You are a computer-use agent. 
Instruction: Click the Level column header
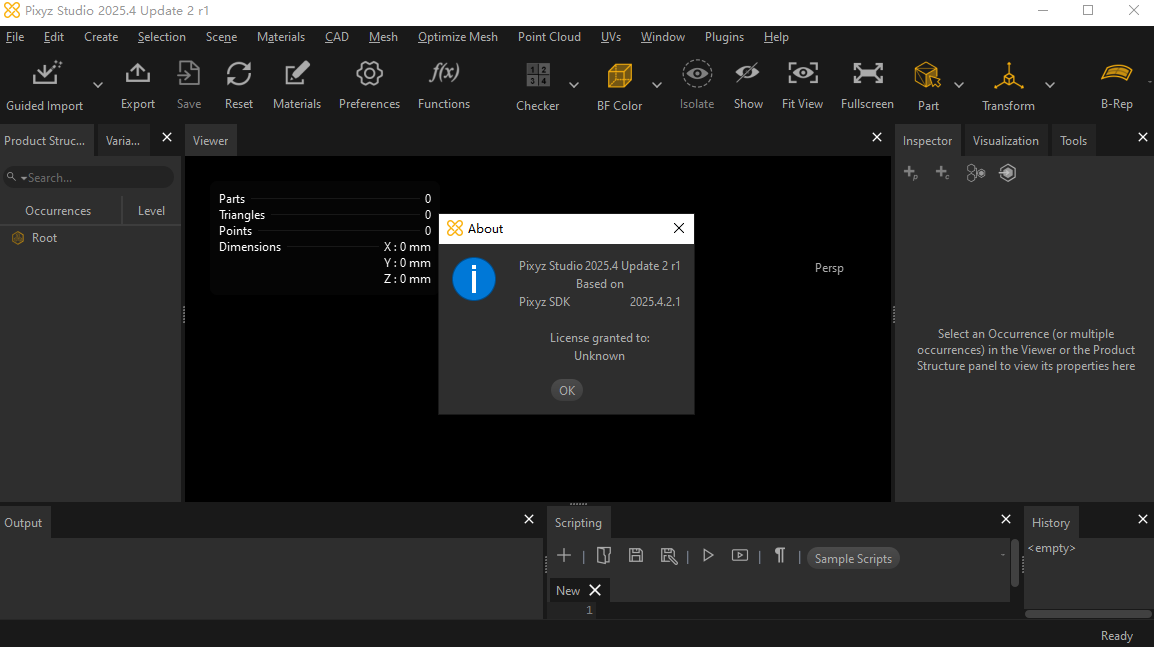pyautogui.click(x=152, y=211)
